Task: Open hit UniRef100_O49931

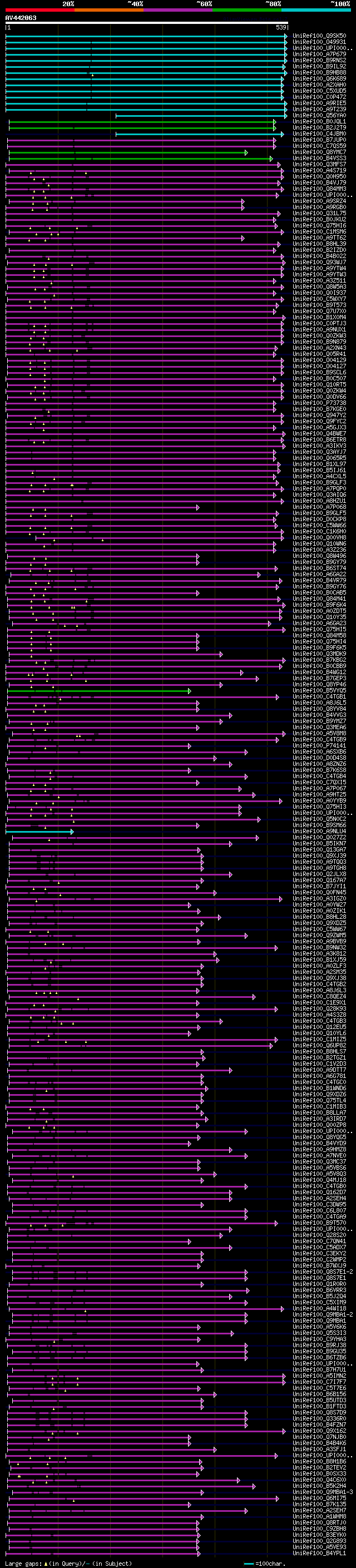Action: (319, 42)
